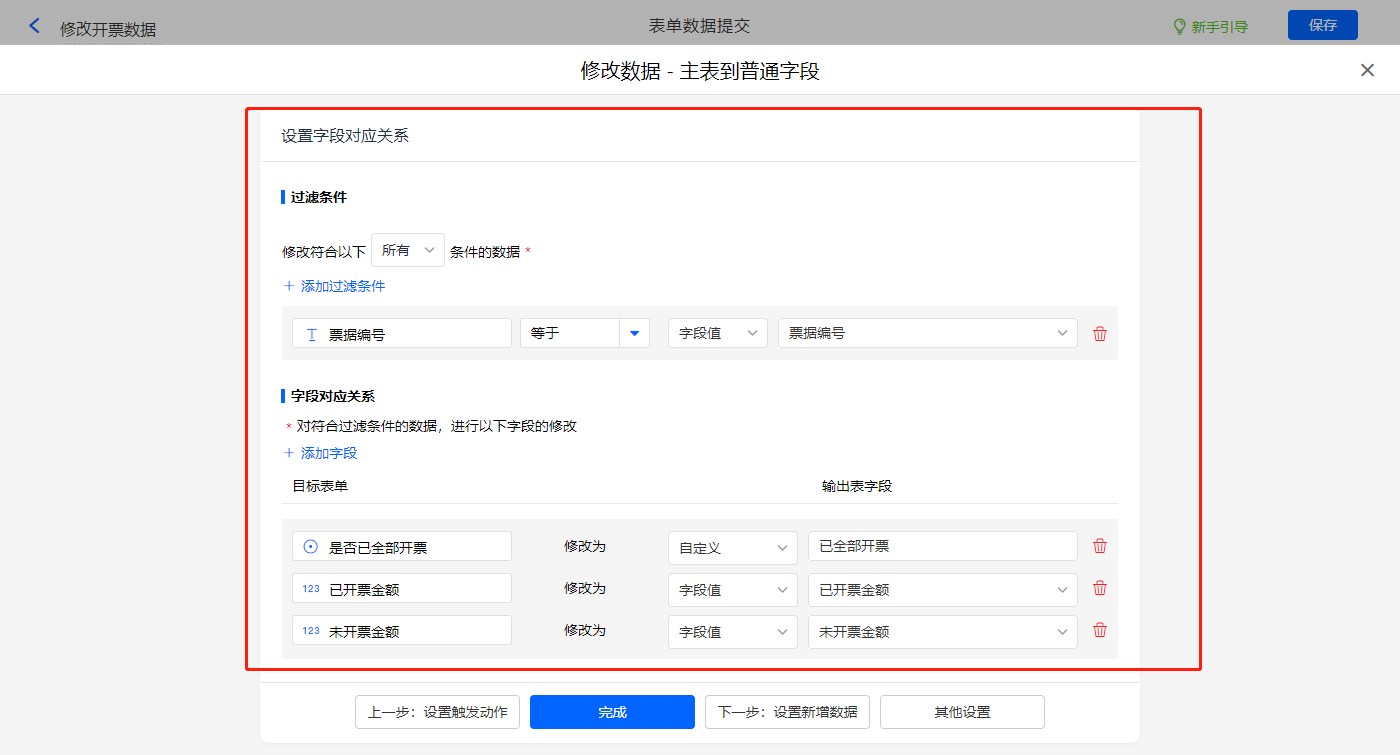Open the 已开票金额 output field dropdown
Image resolution: width=1400 pixels, height=755 pixels.
click(x=942, y=589)
